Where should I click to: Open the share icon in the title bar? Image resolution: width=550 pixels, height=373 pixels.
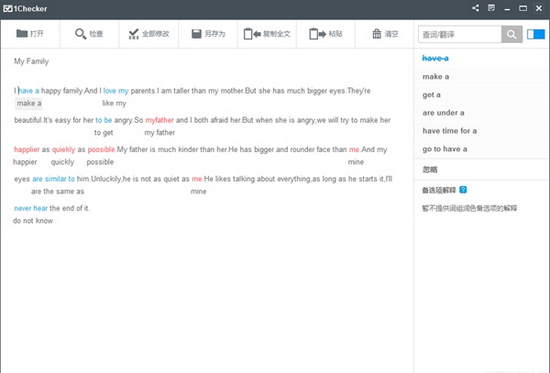point(475,8)
